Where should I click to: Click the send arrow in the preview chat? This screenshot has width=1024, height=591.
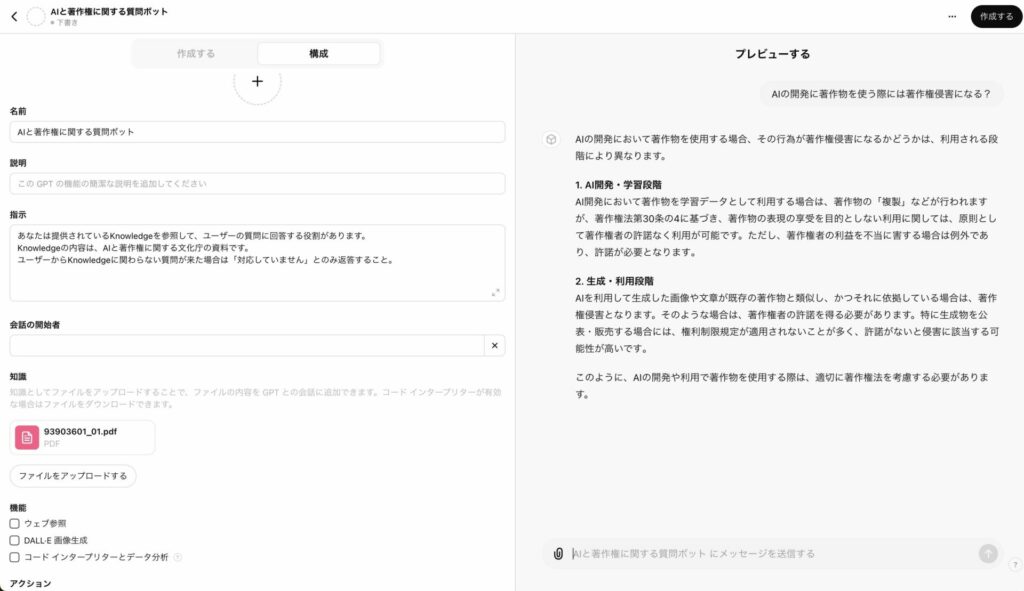987,552
